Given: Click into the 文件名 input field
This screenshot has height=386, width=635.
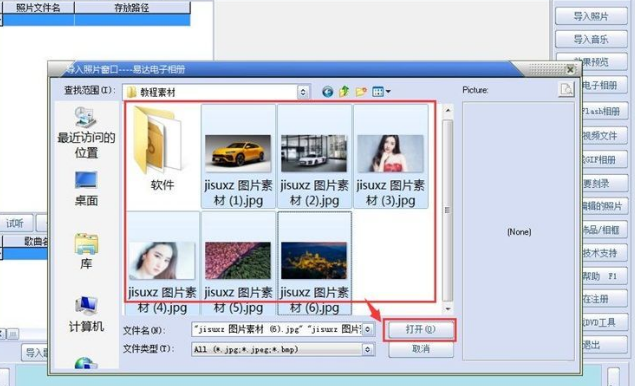Looking at the screenshot, I should click(x=277, y=329).
